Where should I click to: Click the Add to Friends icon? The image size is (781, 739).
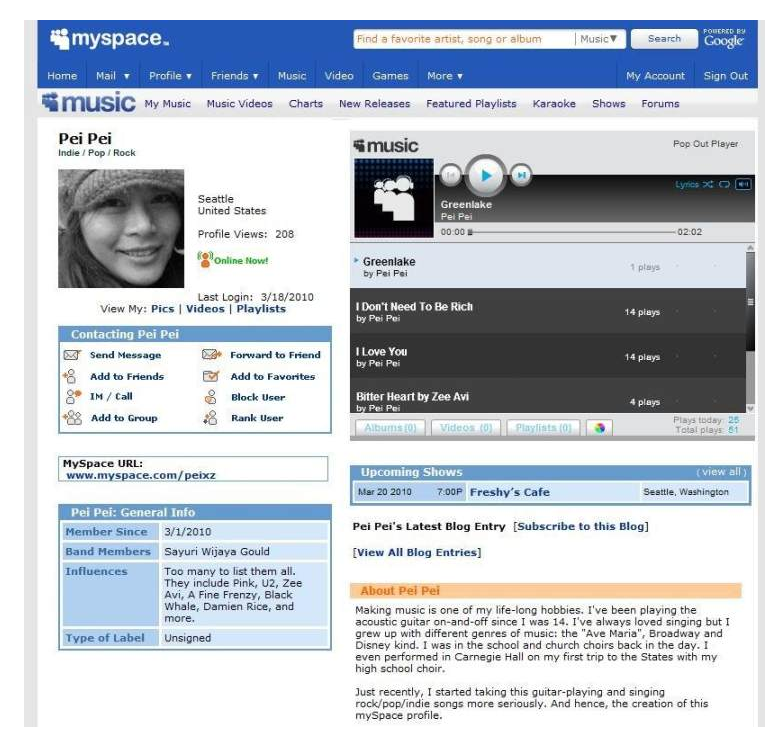click(70, 376)
